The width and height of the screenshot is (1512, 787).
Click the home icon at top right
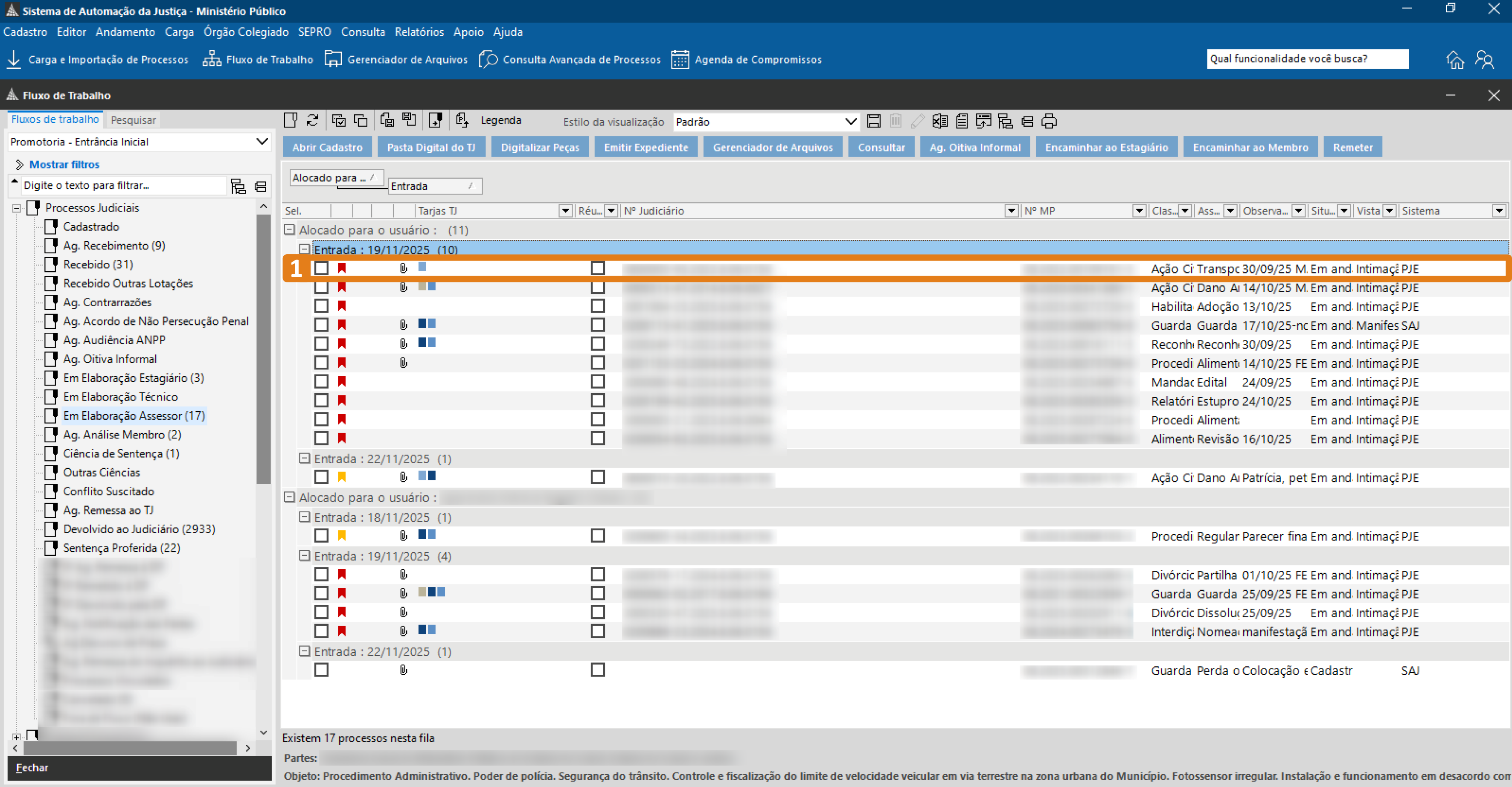coord(1454,59)
